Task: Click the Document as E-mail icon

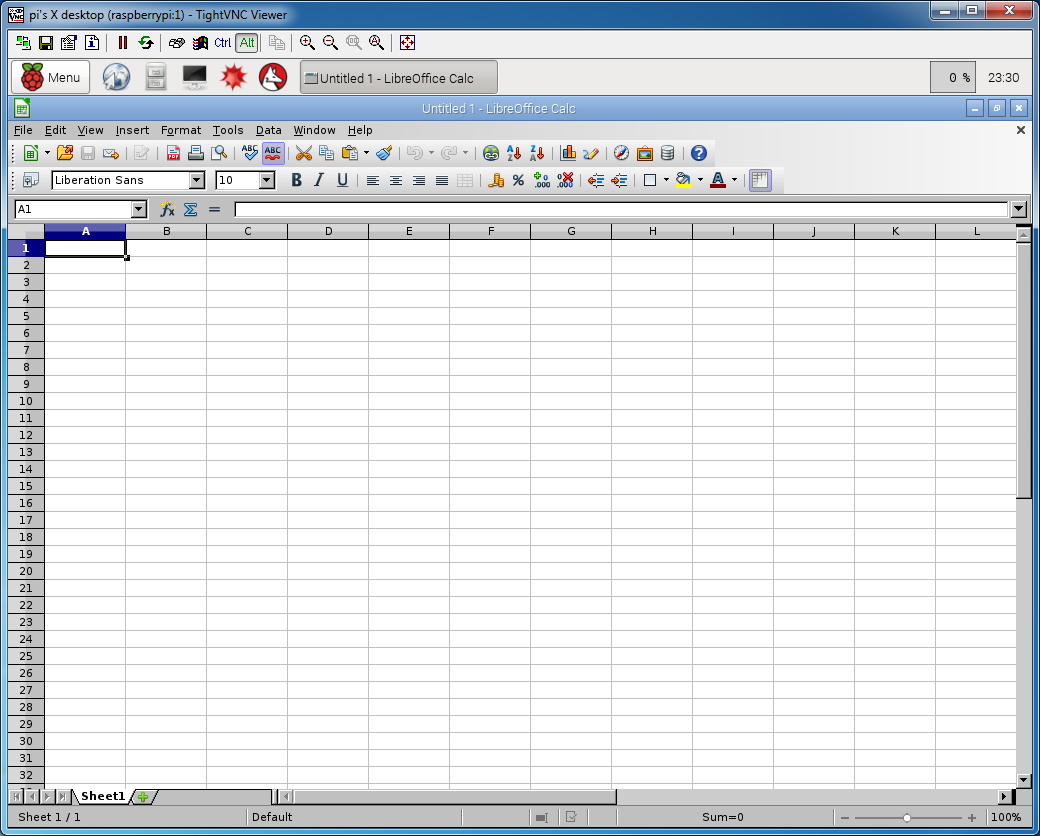Action: click(x=111, y=153)
